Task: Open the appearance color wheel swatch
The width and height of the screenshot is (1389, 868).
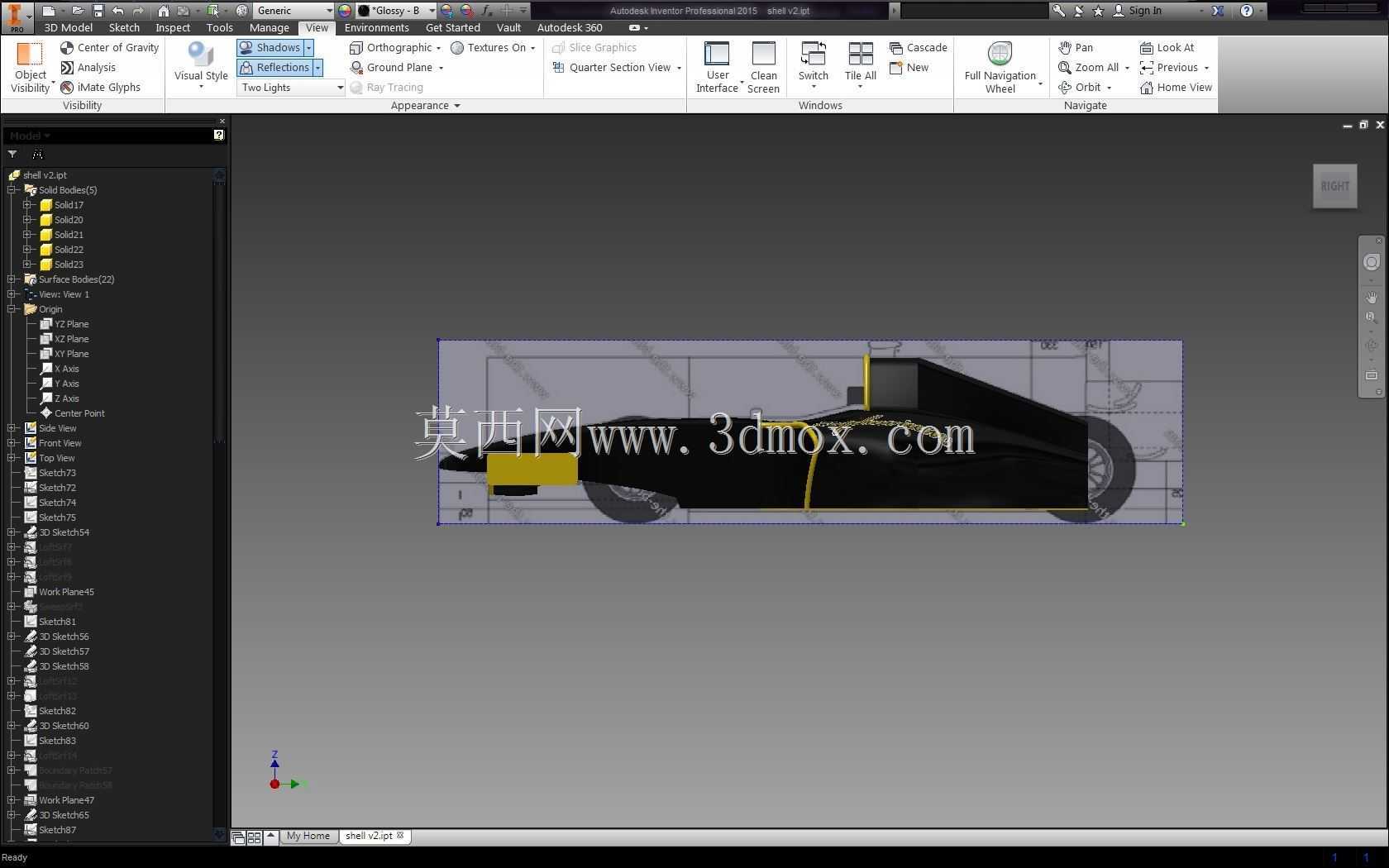Action: pyautogui.click(x=345, y=11)
